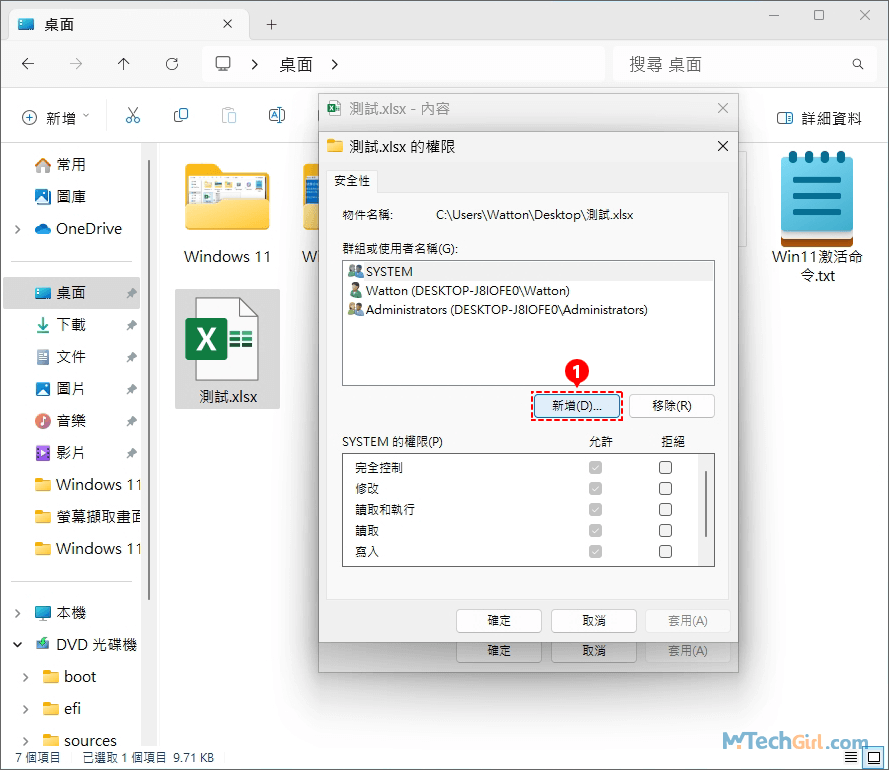Toggle deny checkbox for 完全控制
The image size is (889, 770).
click(x=665, y=467)
